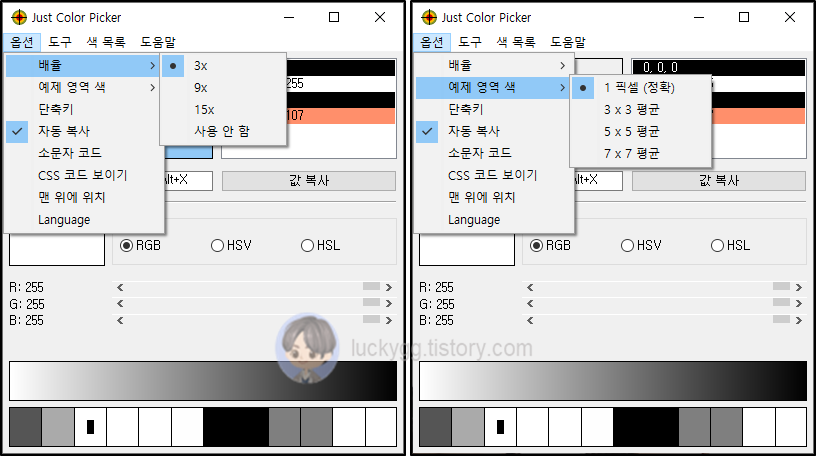The image size is (816, 456).
Task: Click 맨 위에 위치 in left window menu
Action: tap(83, 197)
